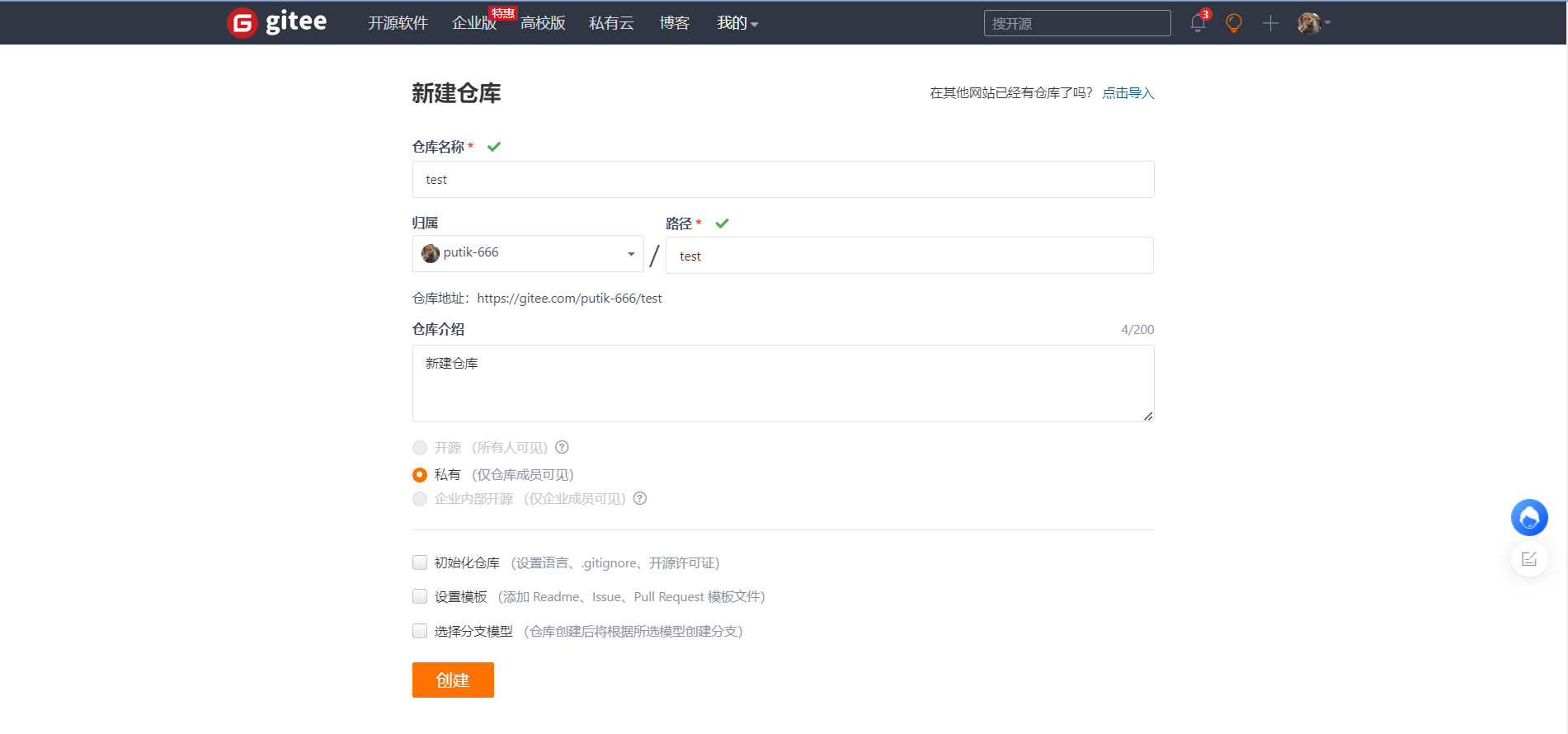Enable the 初始化仓库 checkbox
The height and width of the screenshot is (734, 1568).
tap(420, 562)
